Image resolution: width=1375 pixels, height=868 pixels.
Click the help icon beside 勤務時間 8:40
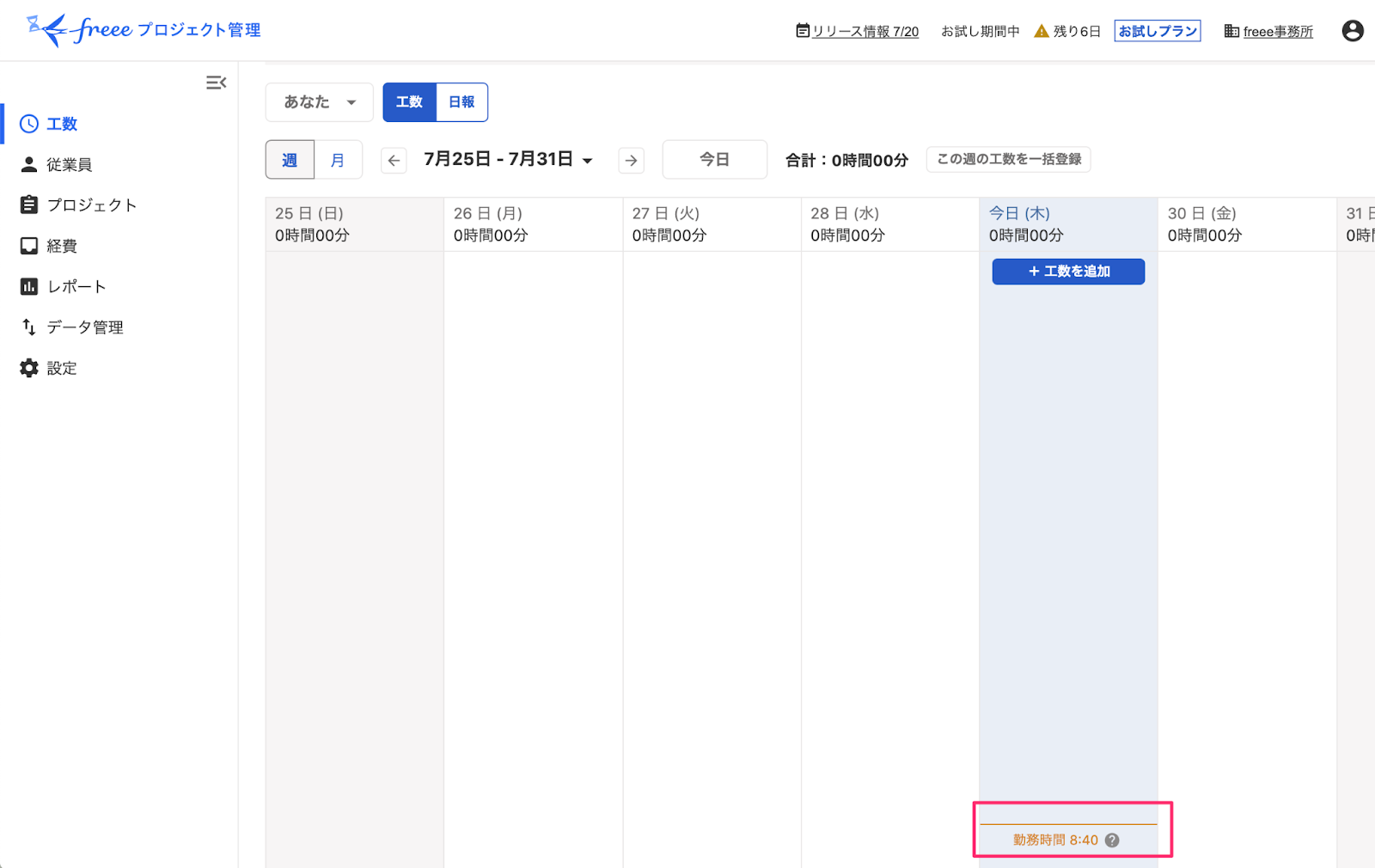(x=1112, y=840)
